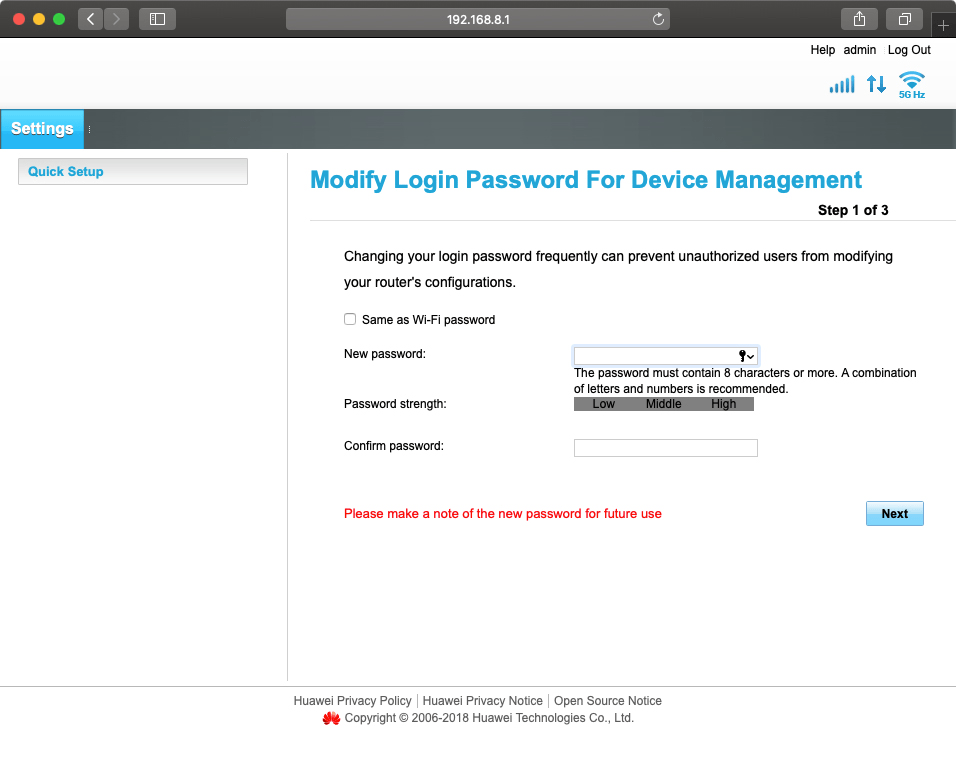Click the Next button
Image resolution: width=956 pixels, height=777 pixels.
(x=894, y=514)
